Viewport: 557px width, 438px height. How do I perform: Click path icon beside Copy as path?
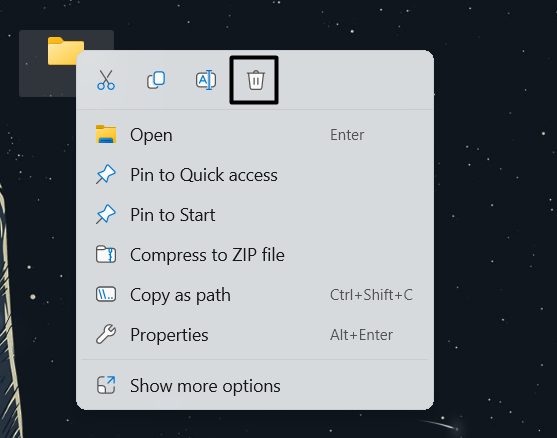(x=106, y=294)
